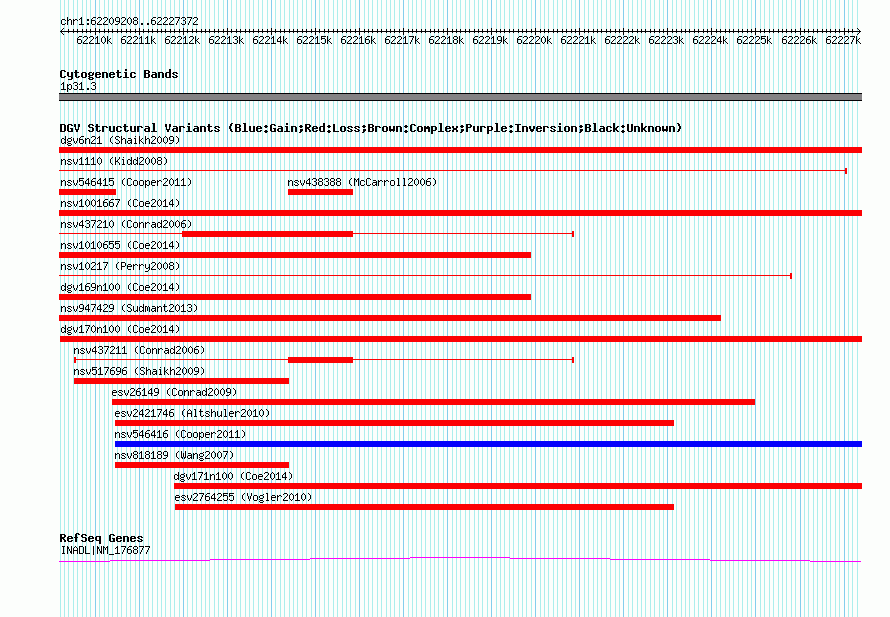Click the 62221k ruler label
Viewport: 890px width, 617px height.
point(578,41)
